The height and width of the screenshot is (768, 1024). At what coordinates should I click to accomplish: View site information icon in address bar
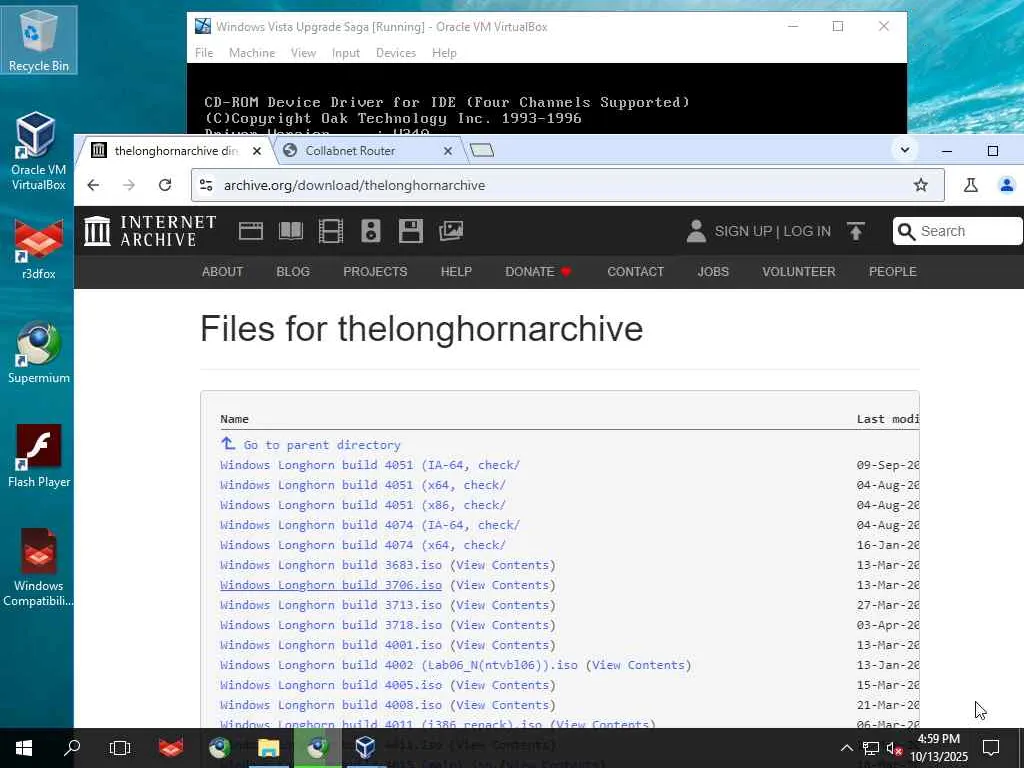tap(206, 185)
